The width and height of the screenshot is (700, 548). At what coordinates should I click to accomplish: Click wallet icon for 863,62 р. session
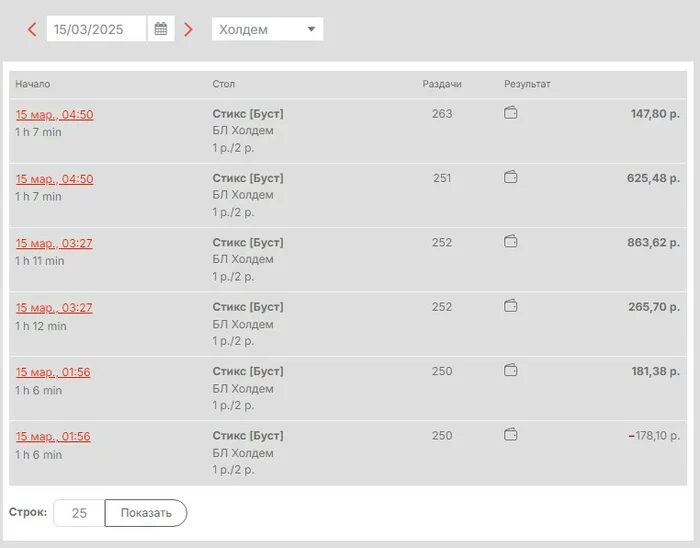pyautogui.click(x=510, y=242)
